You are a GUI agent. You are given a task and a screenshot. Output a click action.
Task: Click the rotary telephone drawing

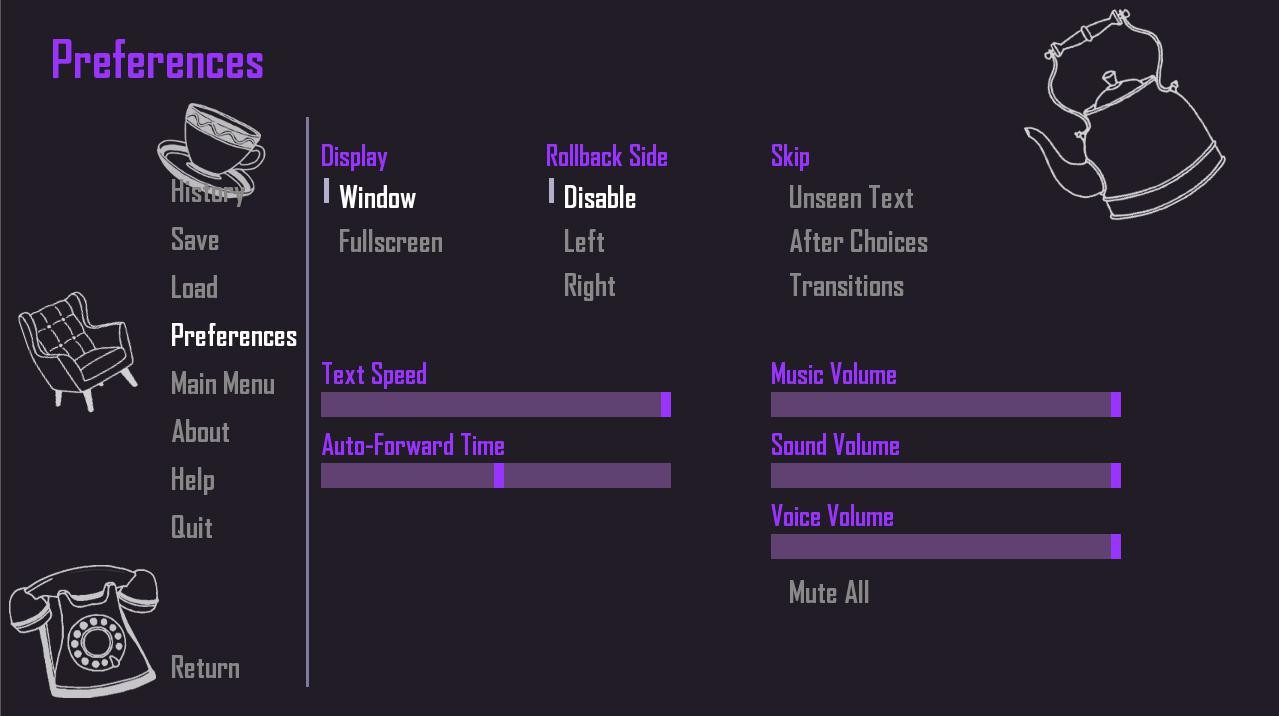click(x=83, y=631)
